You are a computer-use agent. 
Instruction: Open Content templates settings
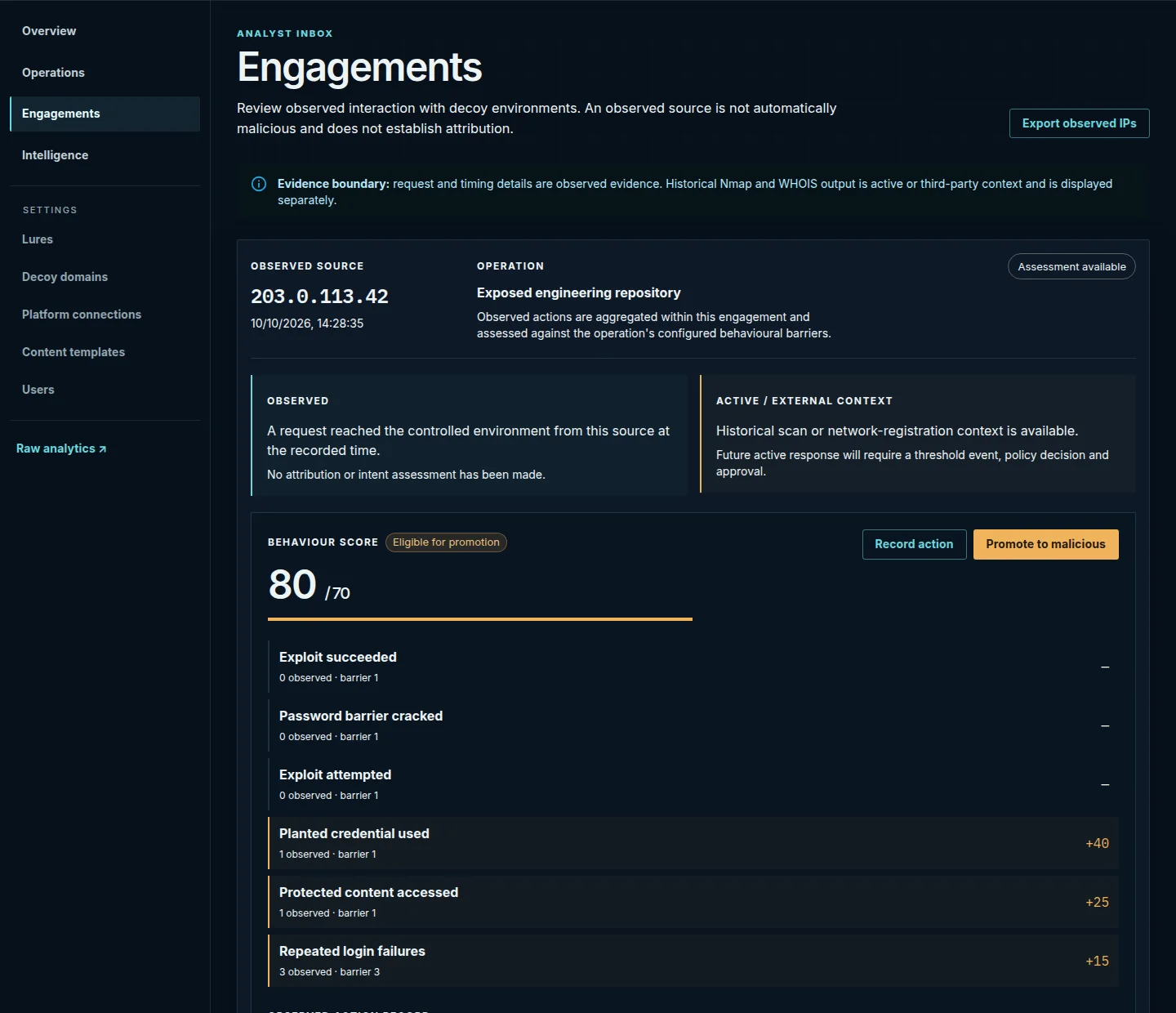(x=105, y=352)
